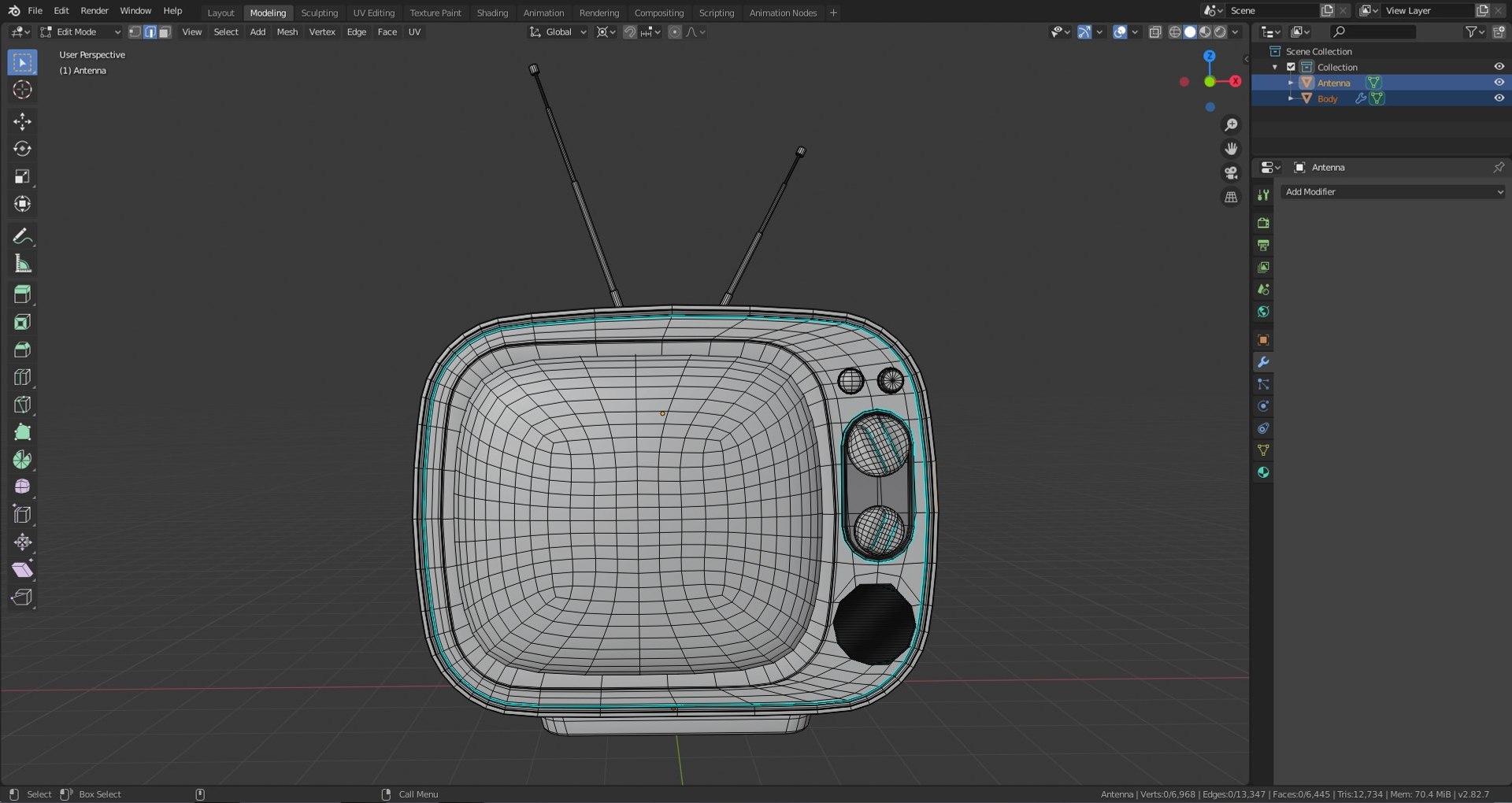Image resolution: width=1512 pixels, height=803 pixels.
Task: Click the X axis on navigation gizmo
Action: coord(1235,81)
